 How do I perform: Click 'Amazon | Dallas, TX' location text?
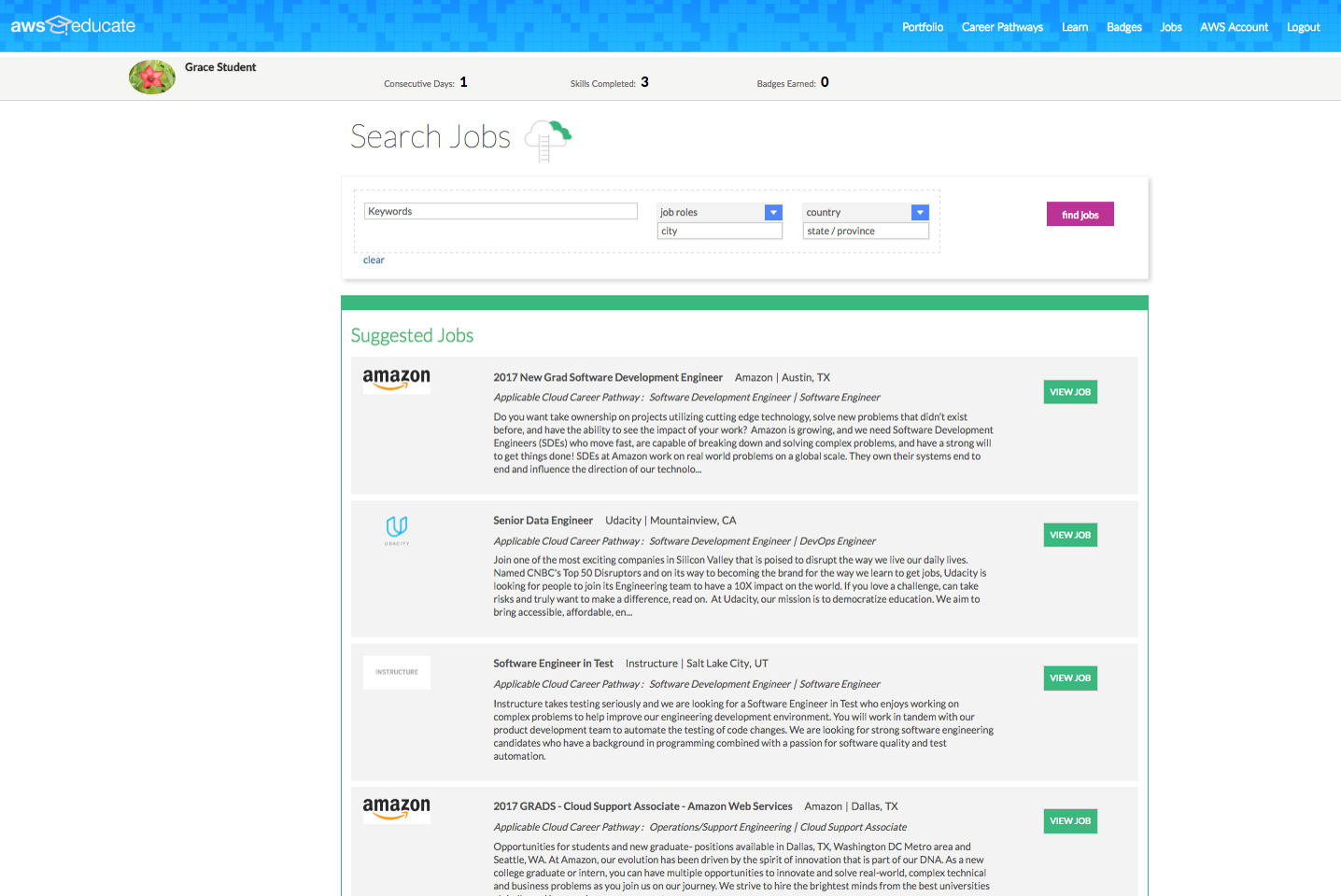pos(852,806)
